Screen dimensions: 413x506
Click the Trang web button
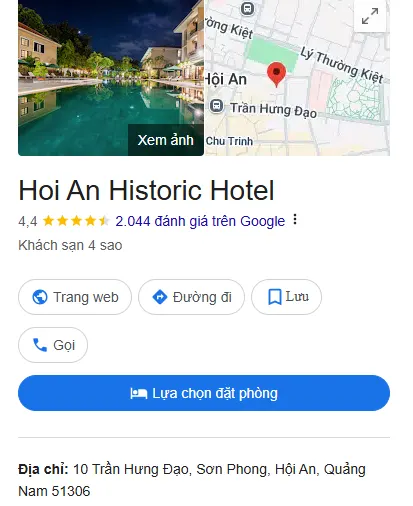[x=75, y=297]
